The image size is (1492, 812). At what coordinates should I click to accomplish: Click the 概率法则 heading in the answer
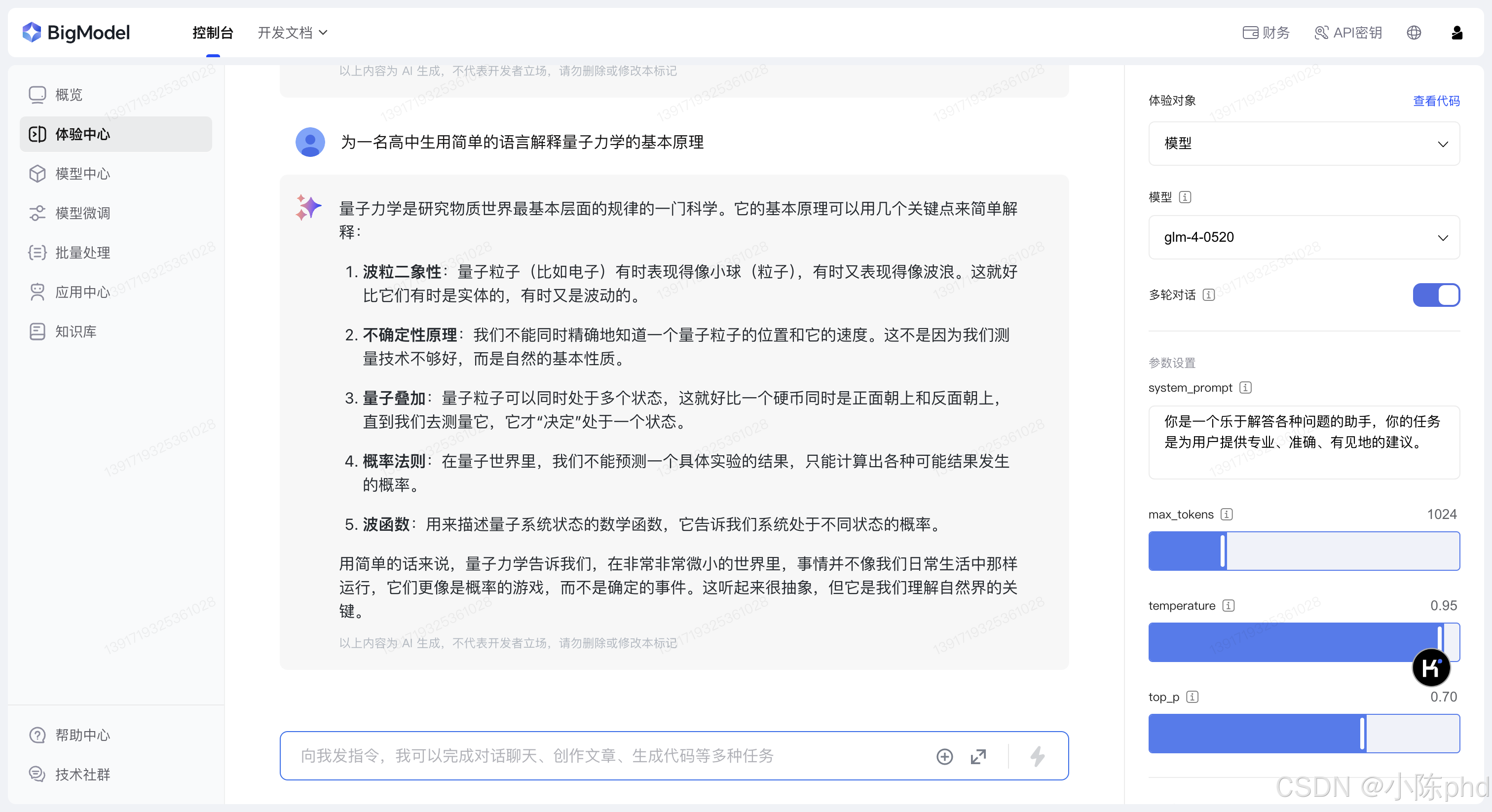[x=394, y=461]
